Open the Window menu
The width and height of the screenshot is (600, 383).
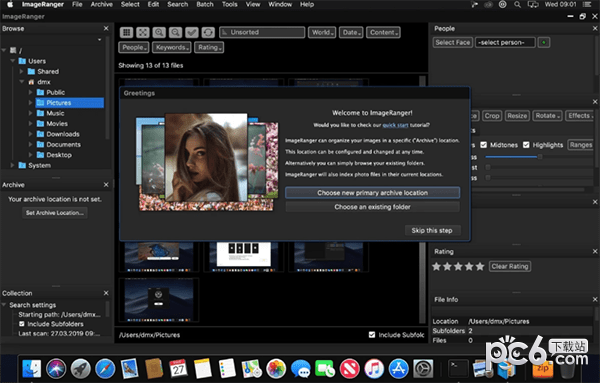[280, 5]
